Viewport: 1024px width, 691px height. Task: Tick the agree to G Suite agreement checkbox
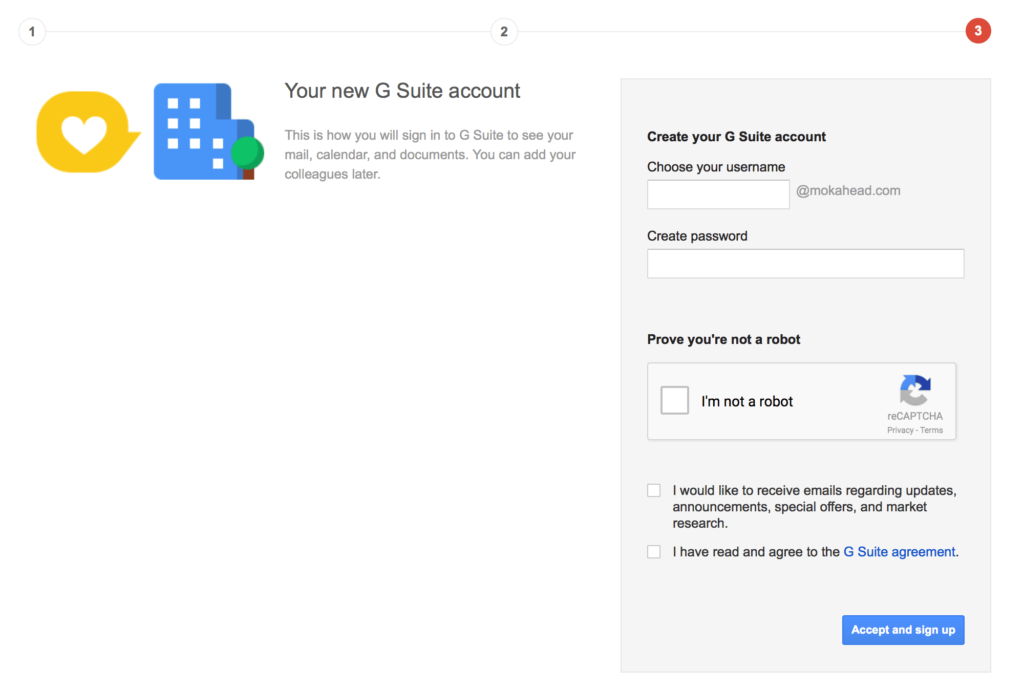(654, 552)
